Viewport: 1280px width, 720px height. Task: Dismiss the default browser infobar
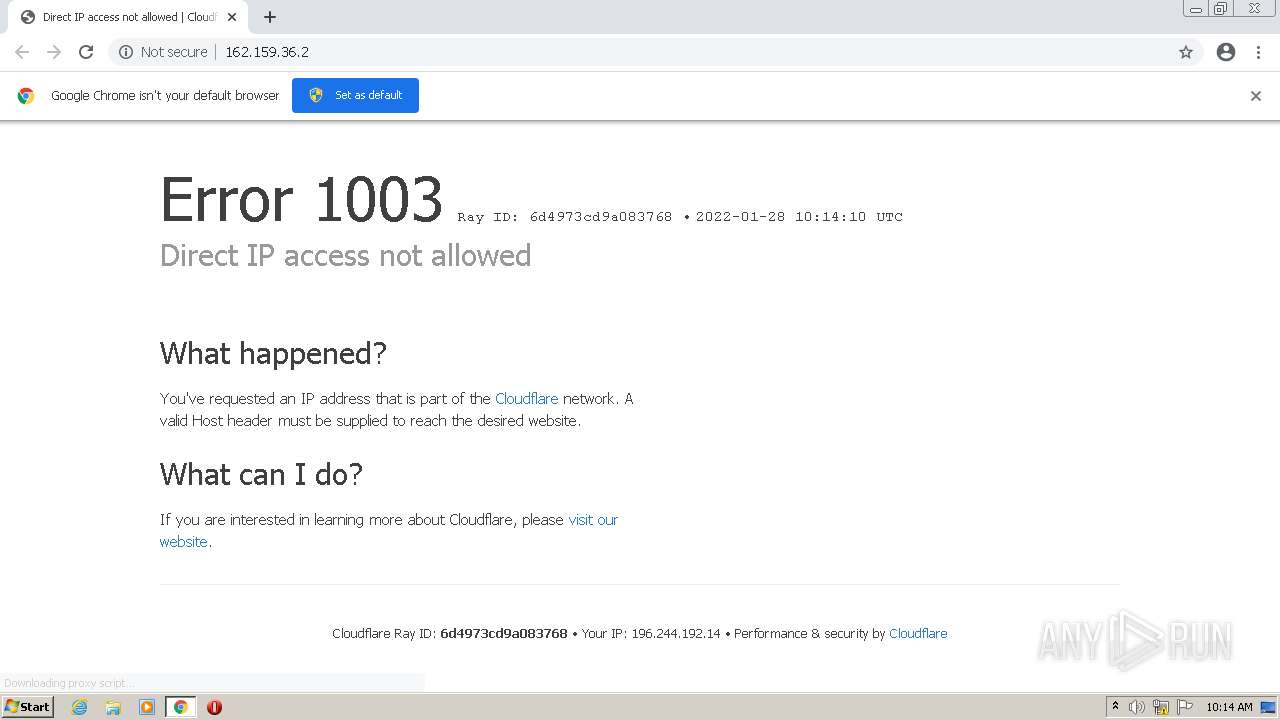pos(1256,96)
